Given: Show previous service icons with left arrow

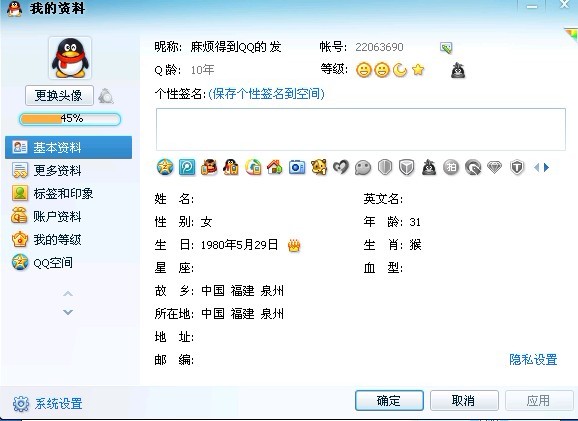Looking at the screenshot, I should pyautogui.click(x=536, y=167).
